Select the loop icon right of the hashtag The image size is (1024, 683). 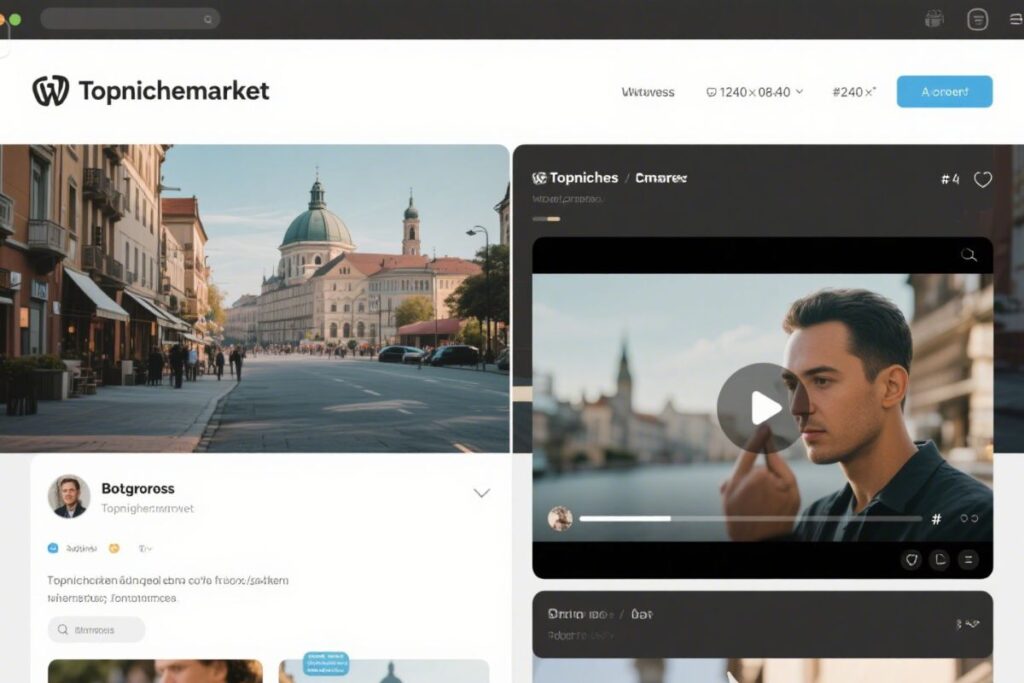[967, 518]
